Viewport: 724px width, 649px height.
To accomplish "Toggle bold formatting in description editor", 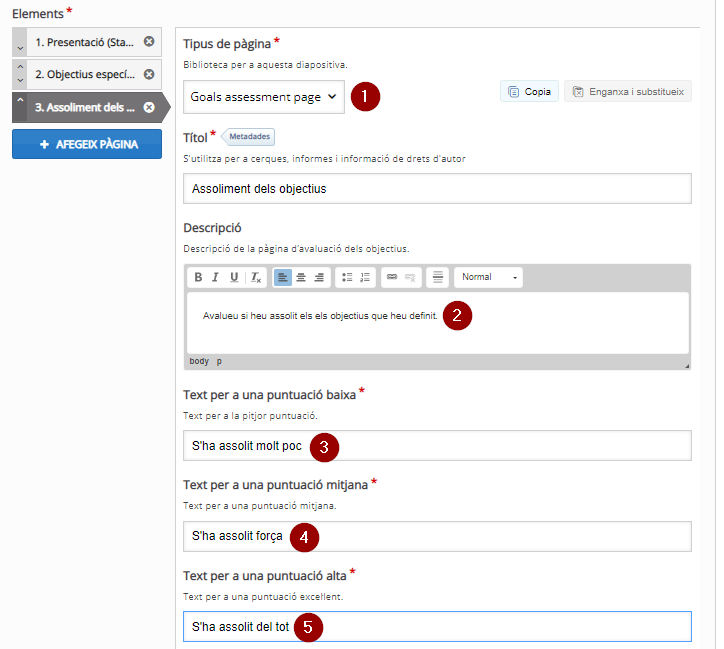I will coord(198,277).
